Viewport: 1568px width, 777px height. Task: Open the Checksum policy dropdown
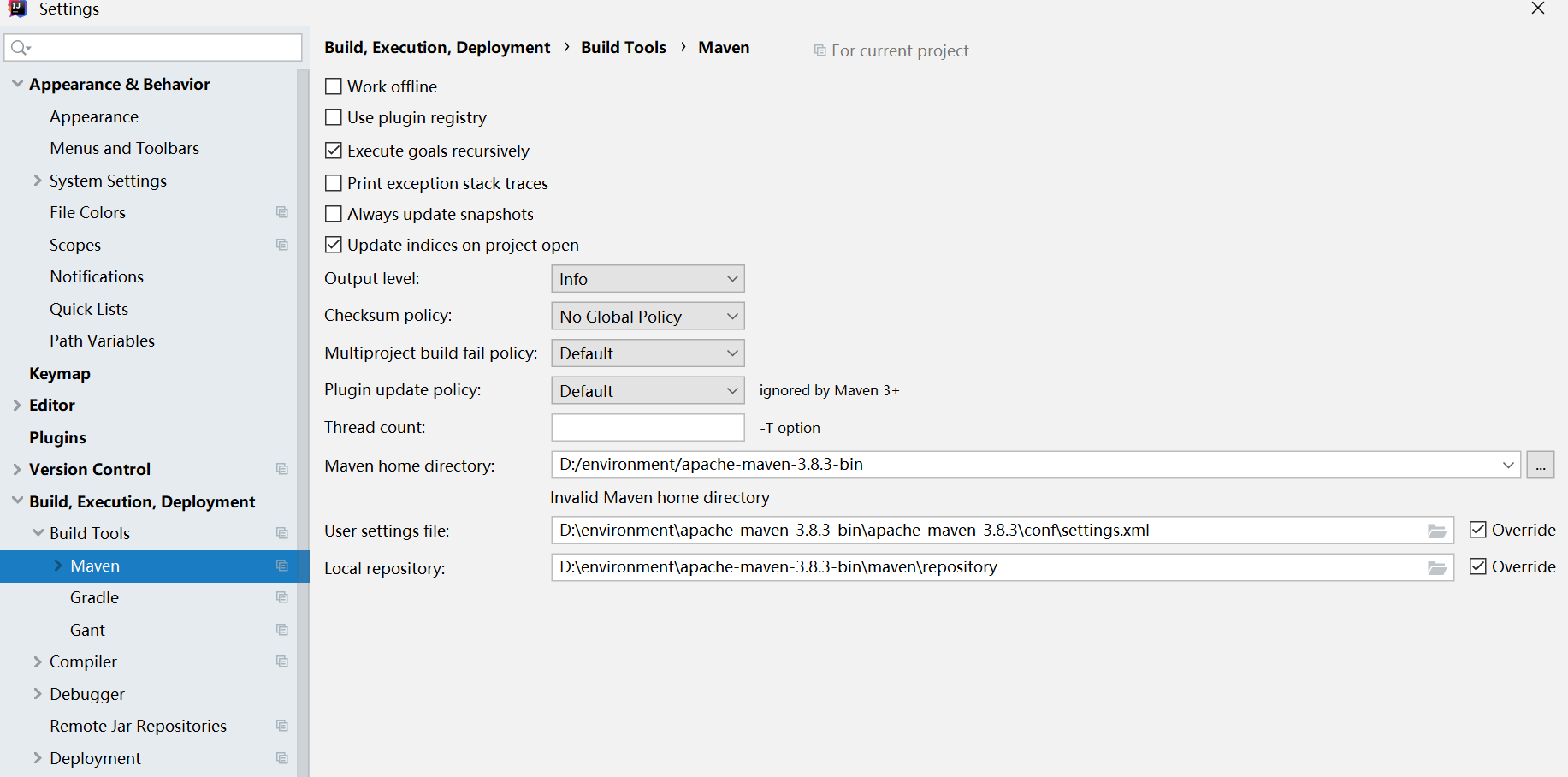tap(648, 317)
